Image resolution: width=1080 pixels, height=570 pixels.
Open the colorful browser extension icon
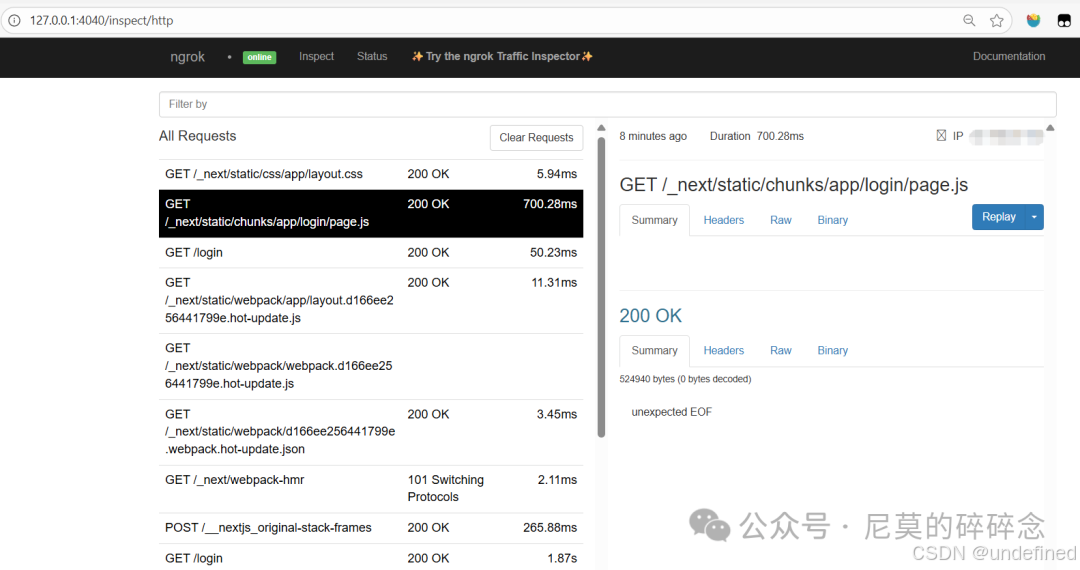pyautogui.click(x=1033, y=21)
